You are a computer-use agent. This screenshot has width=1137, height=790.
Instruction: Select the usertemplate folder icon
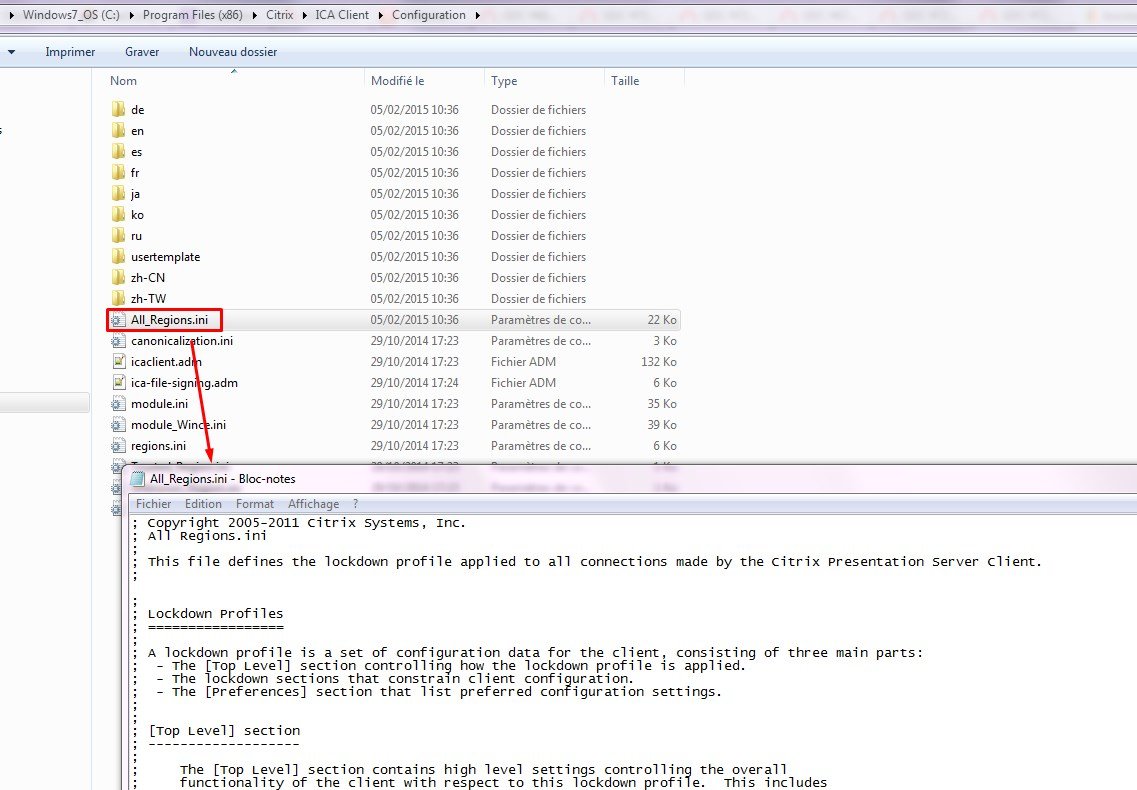pyautogui.click(x=118, y=257)
